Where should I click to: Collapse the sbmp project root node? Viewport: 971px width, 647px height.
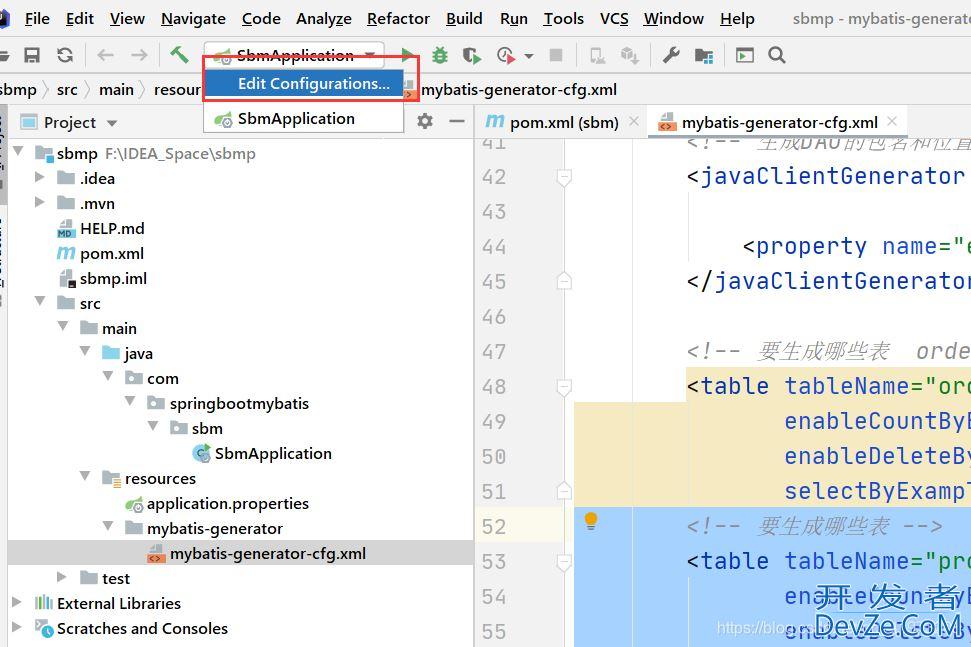pos(18,150)
